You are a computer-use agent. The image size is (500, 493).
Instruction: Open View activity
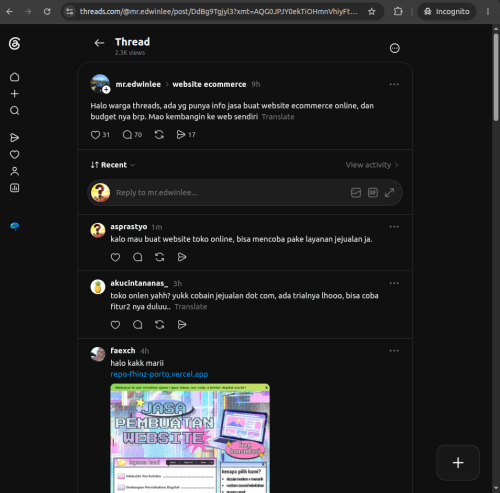(372, 165)
